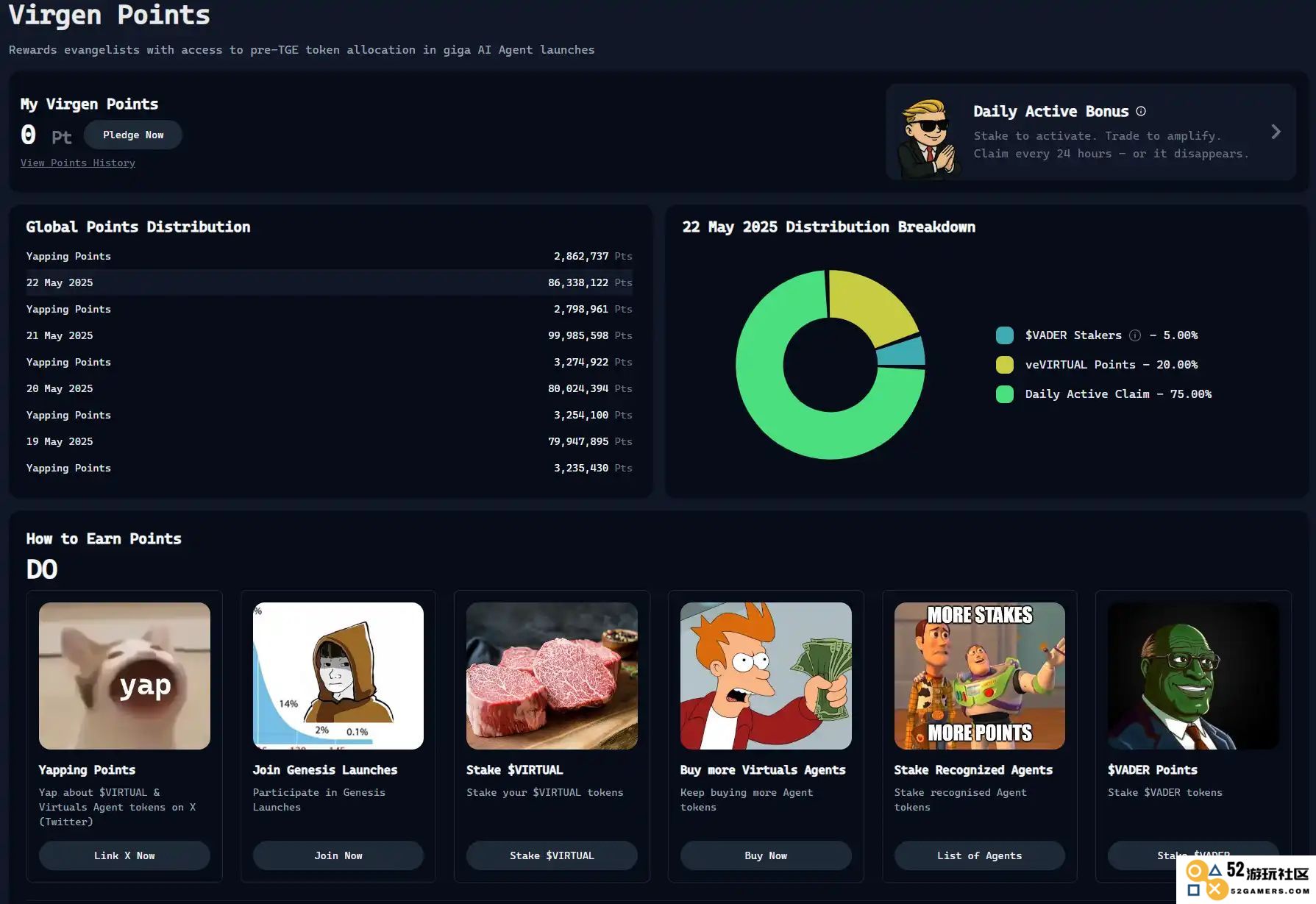Select the 22 May 2025 distribution row
Viewport: 1316px width, 904px height.
330,282
